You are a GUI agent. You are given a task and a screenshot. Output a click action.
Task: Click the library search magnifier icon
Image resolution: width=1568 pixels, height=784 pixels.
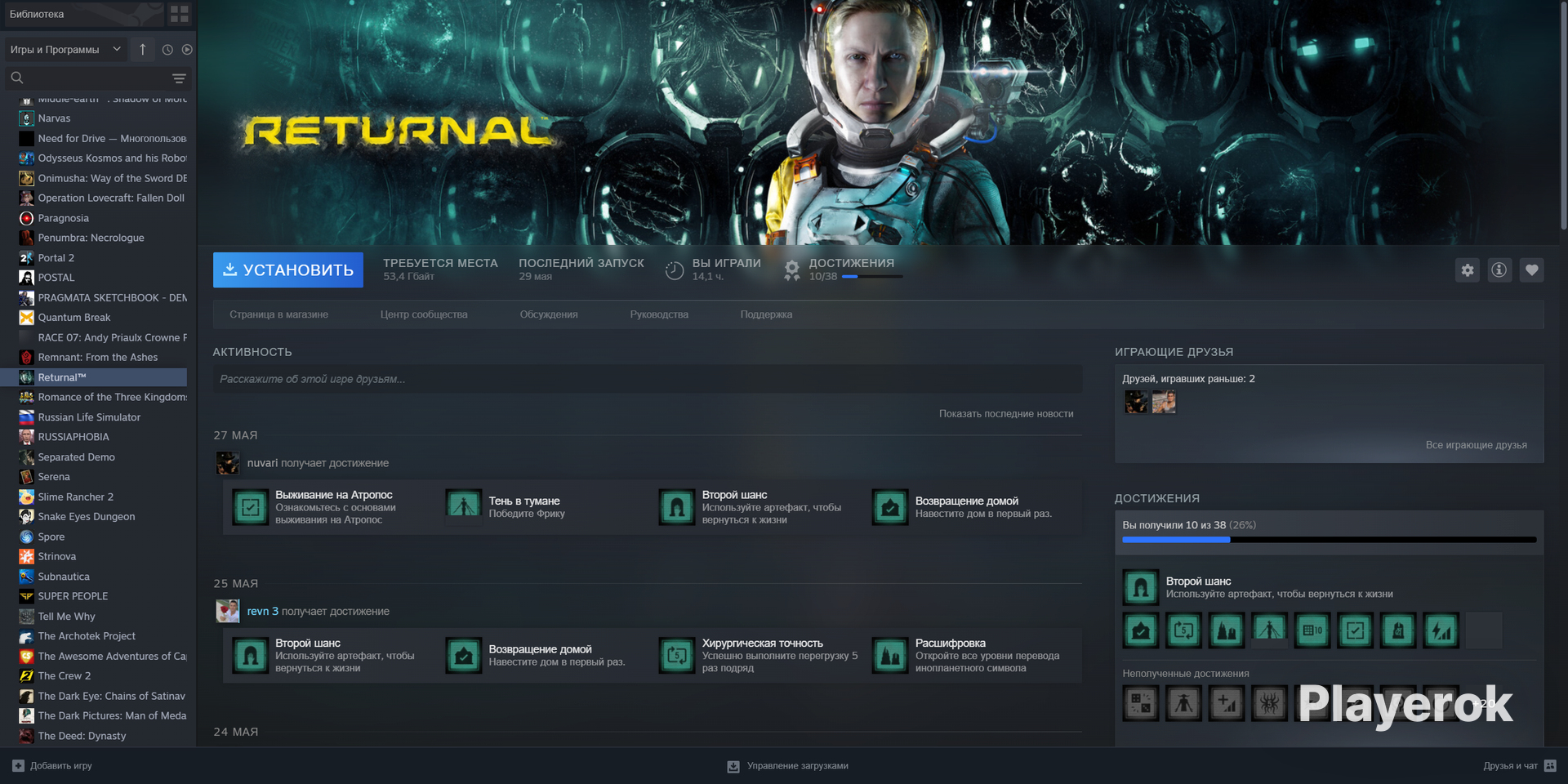coord(17,78)
